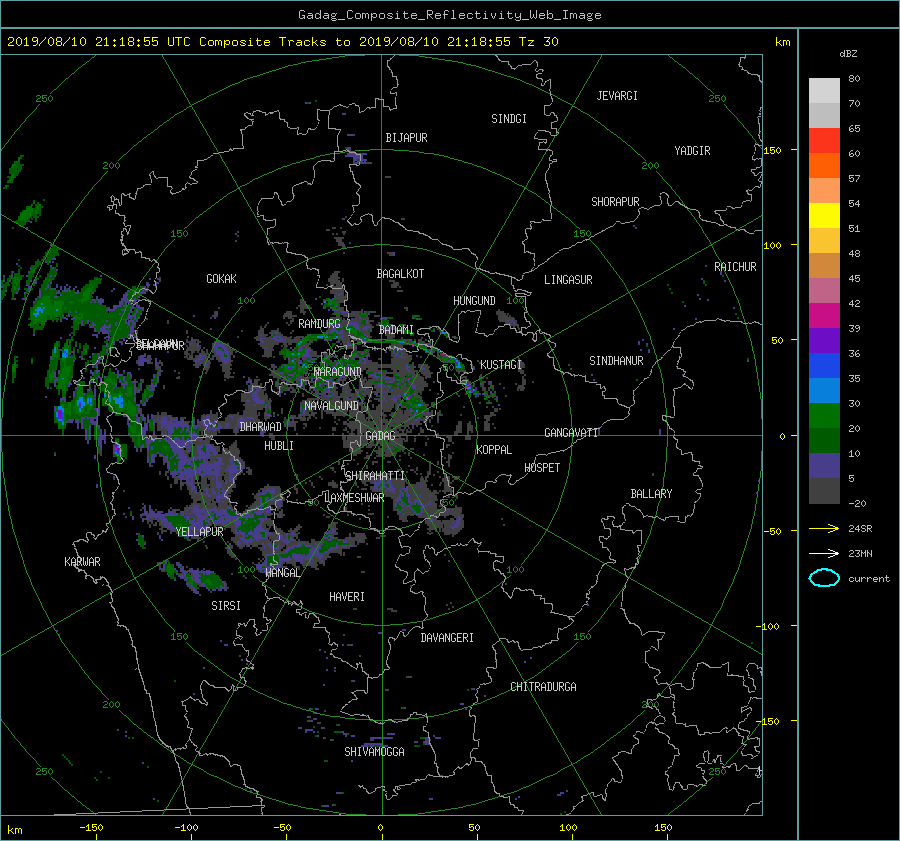
Task: Click the KOPPAL map label
Action: tap(494, 450)
